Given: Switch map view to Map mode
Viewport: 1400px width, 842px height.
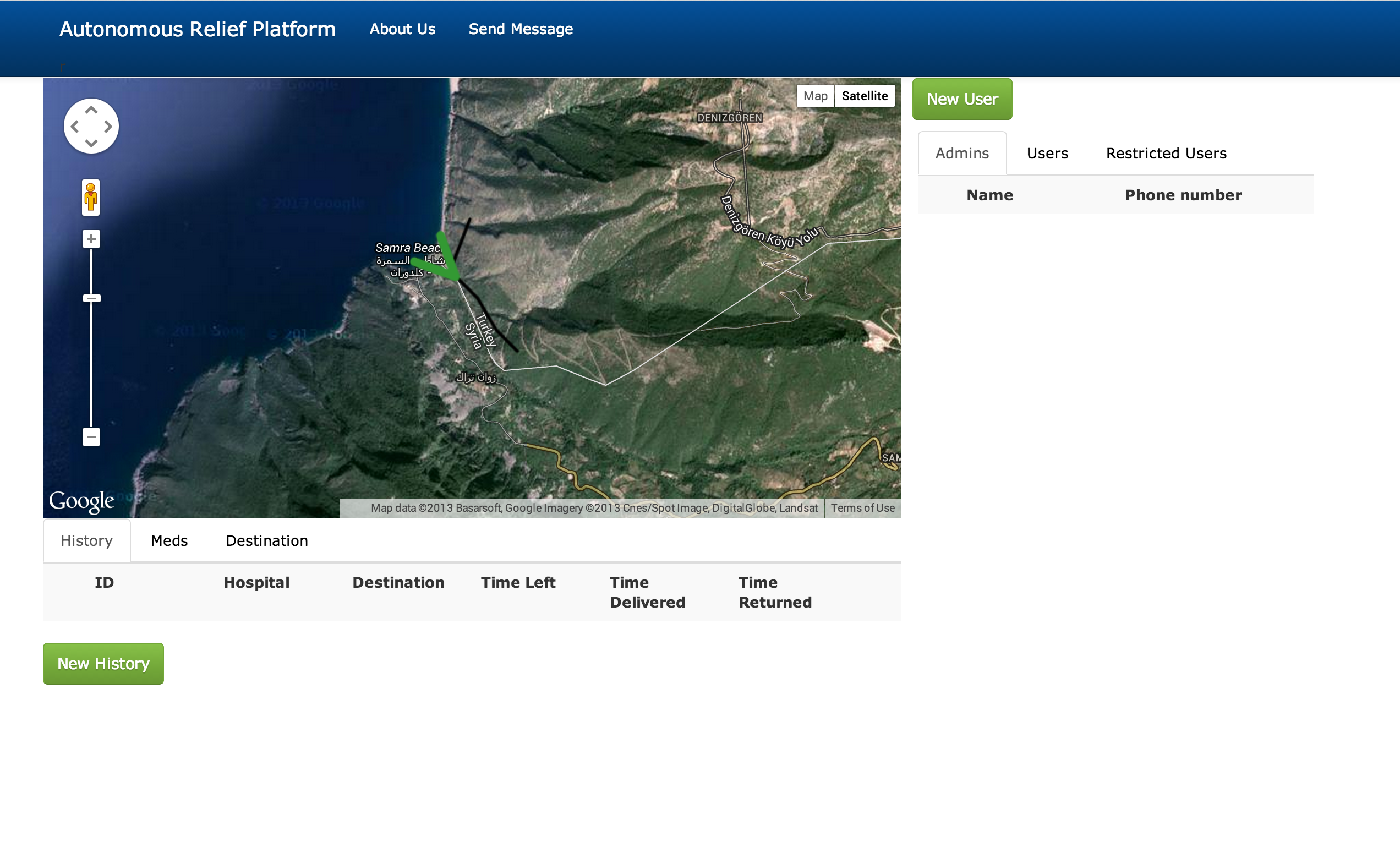Looking at the screenshot, I should click(x=815, y=96).
